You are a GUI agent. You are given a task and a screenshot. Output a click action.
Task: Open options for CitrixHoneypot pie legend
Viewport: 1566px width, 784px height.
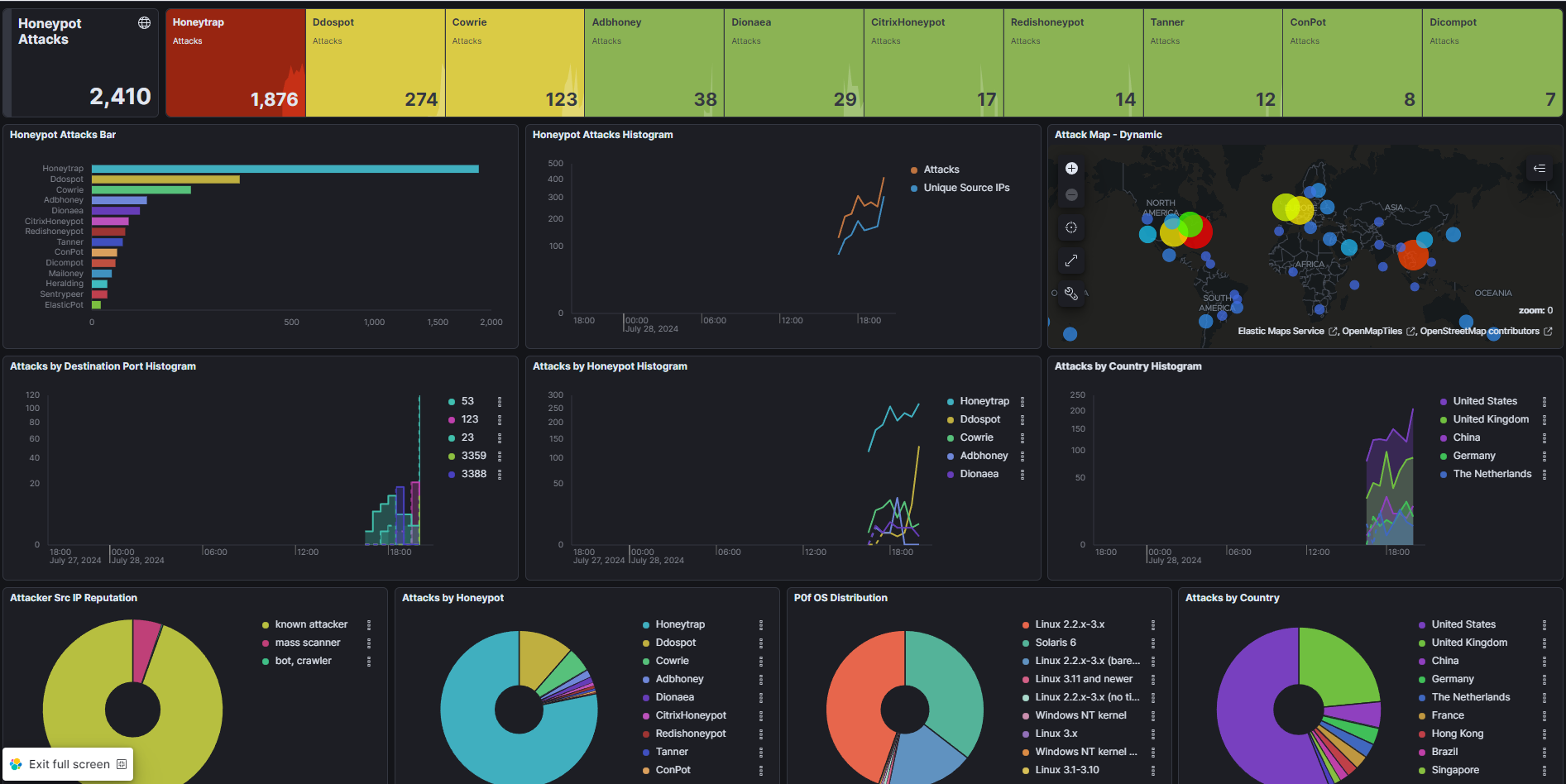(761, 715)
